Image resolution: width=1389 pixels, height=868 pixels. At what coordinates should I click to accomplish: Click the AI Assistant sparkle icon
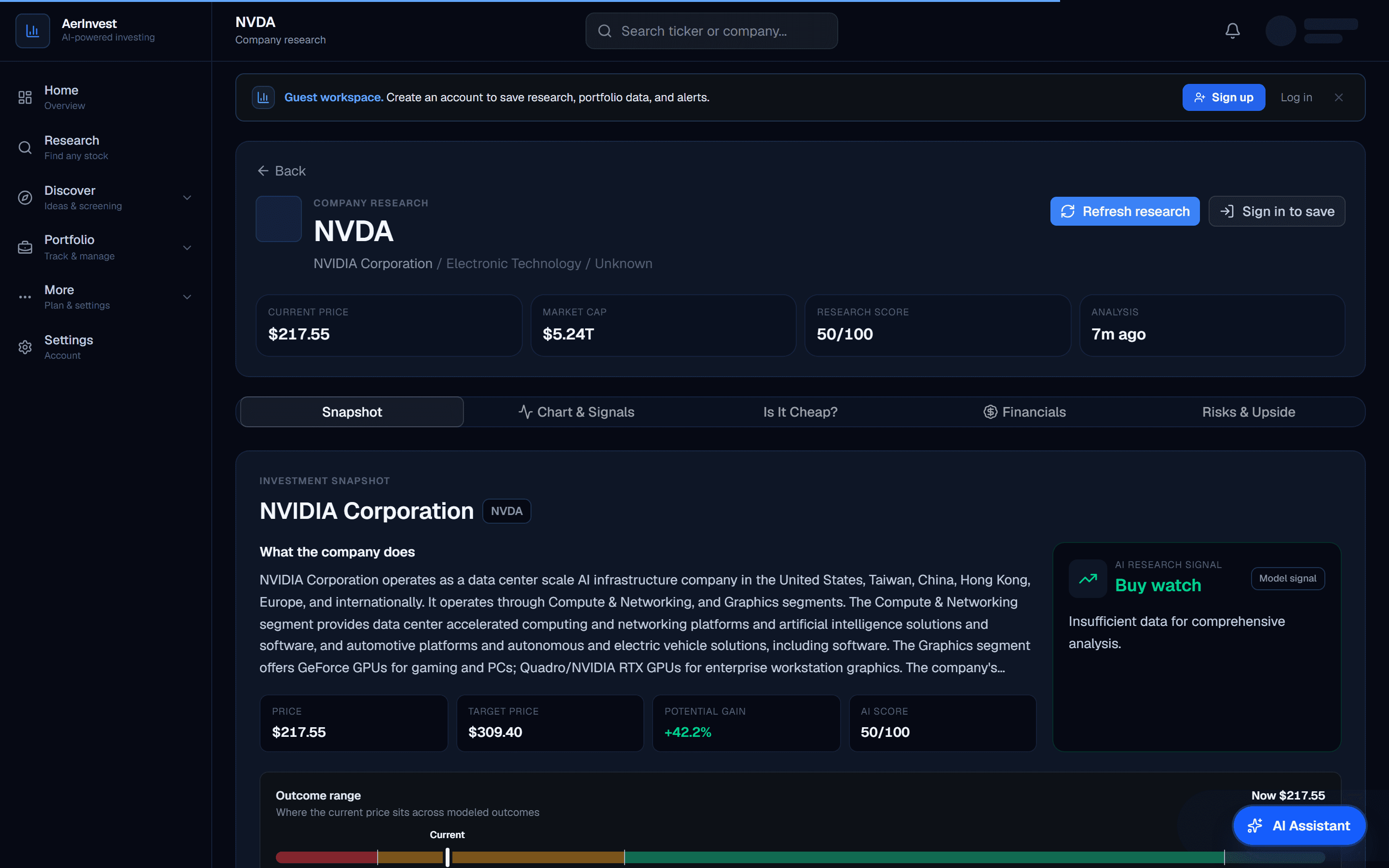click(1255, 826)
